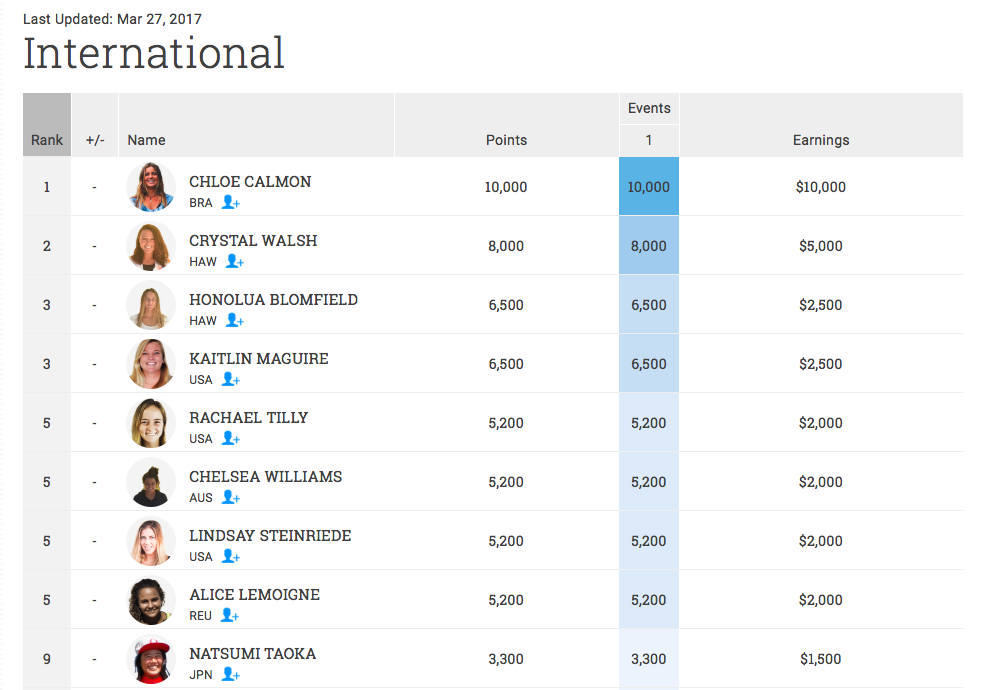Open Chloe Calmon's profile photo
Viewport: 982px width, 690px height.
tap(152, 187)
